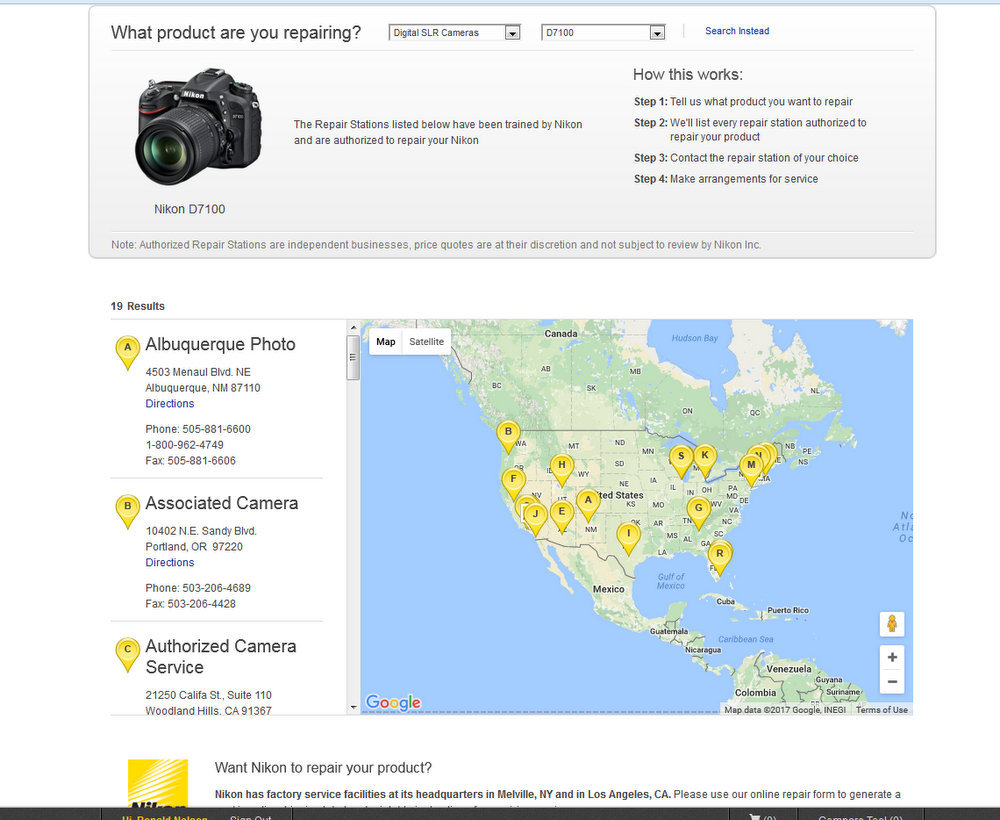Click map marker B in Washington

508,434
